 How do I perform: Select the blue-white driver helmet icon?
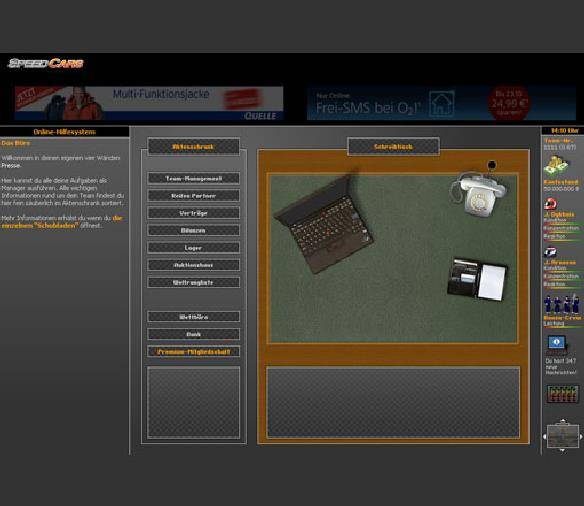coord(550,252)
